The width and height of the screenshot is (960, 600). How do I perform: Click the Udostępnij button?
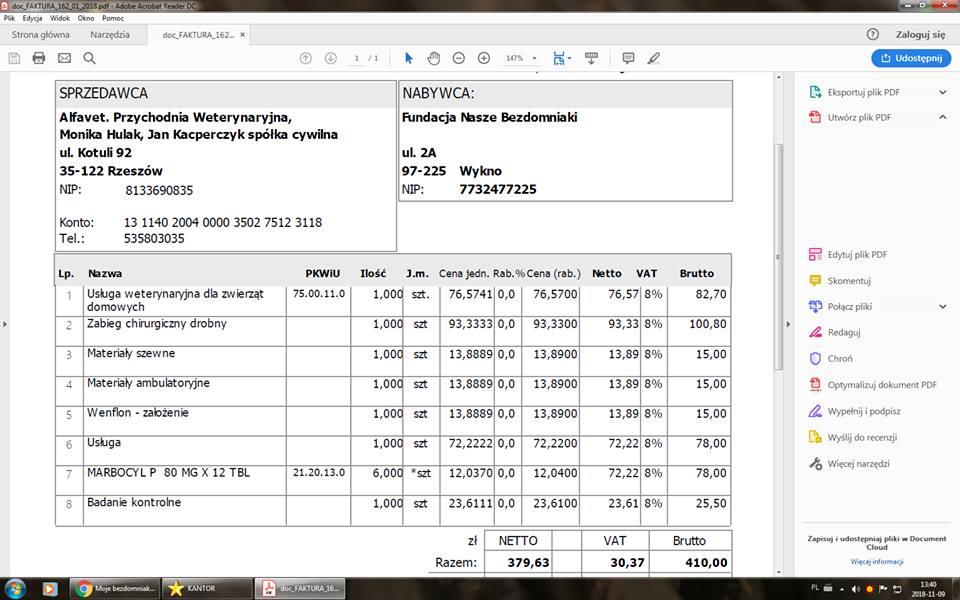coord(911,58)
